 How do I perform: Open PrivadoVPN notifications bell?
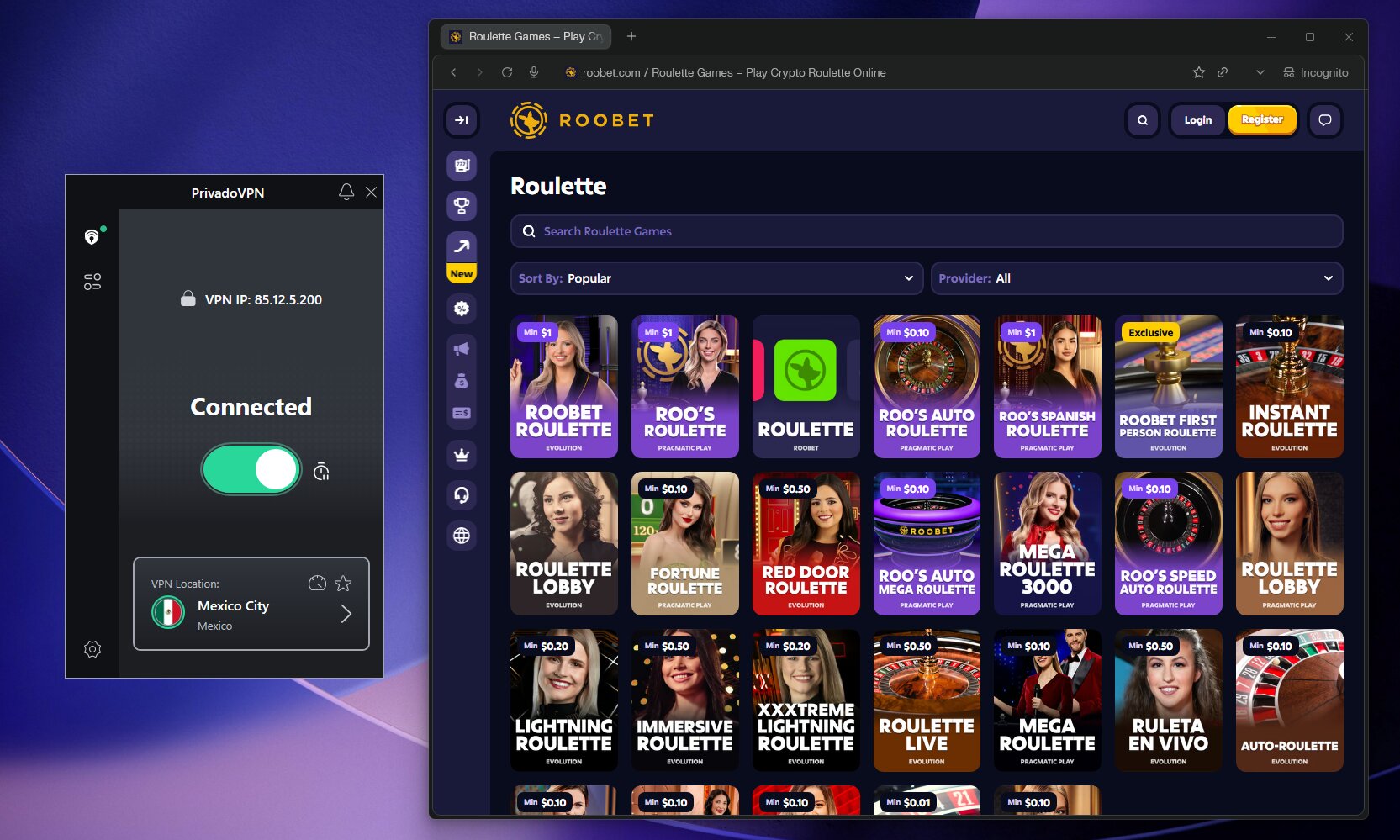point(346,192)
